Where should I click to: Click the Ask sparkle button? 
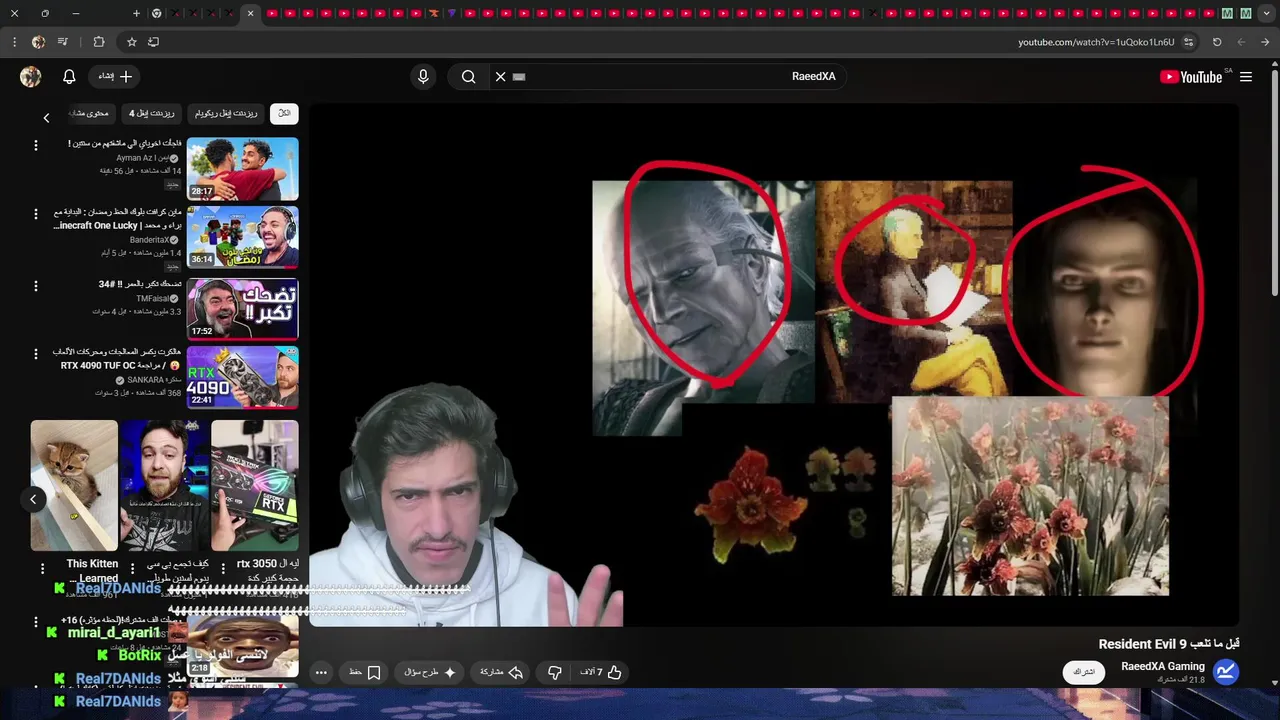430,673
